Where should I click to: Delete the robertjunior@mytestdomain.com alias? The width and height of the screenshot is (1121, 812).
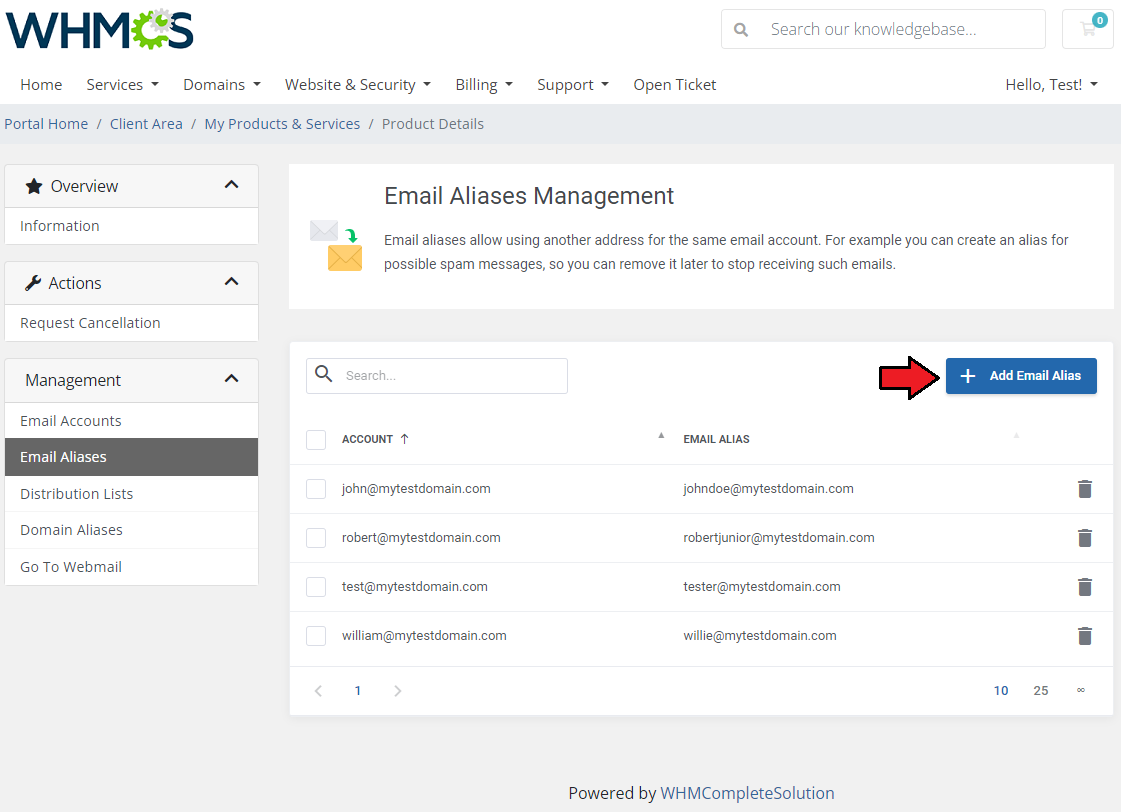coord(1085,538)
